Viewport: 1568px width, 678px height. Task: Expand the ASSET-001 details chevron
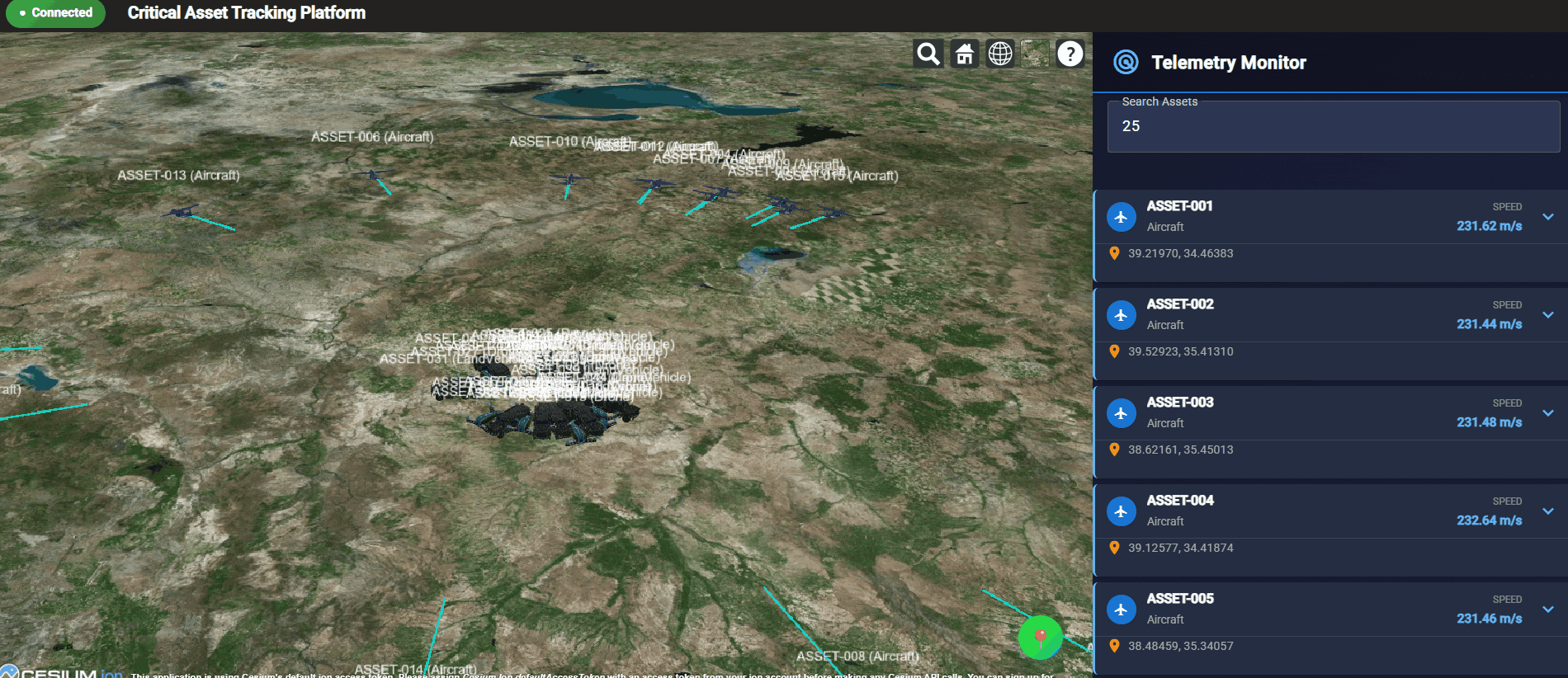point(1548,217)
